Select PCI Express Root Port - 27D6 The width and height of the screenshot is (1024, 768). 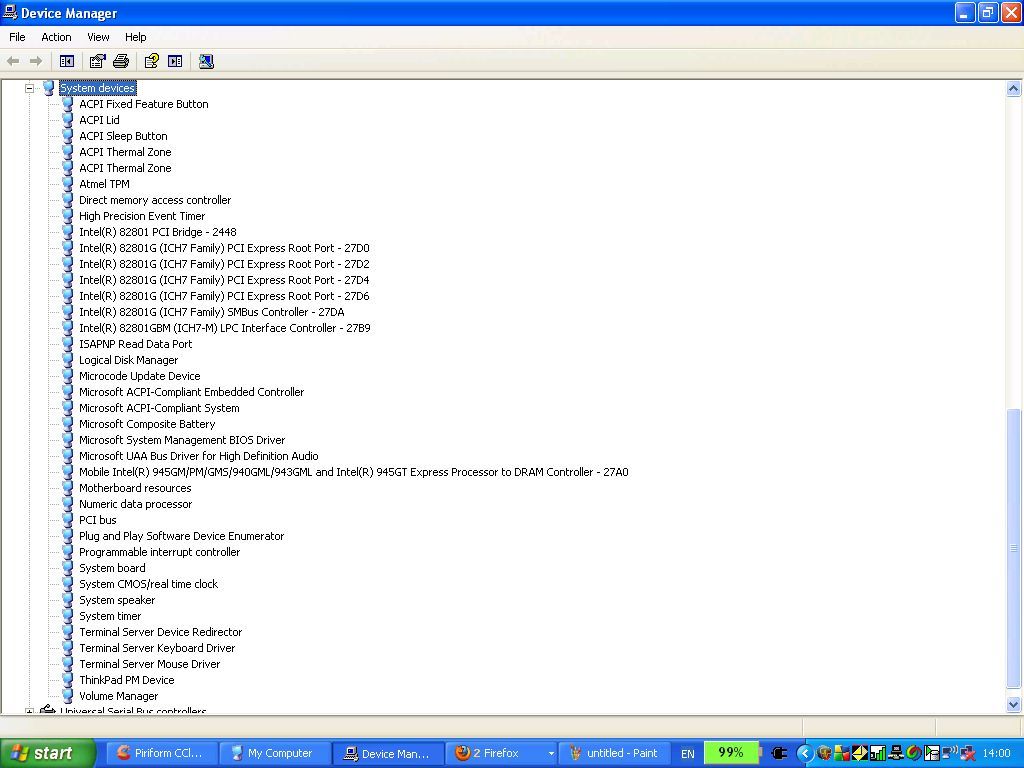point(224,296)
